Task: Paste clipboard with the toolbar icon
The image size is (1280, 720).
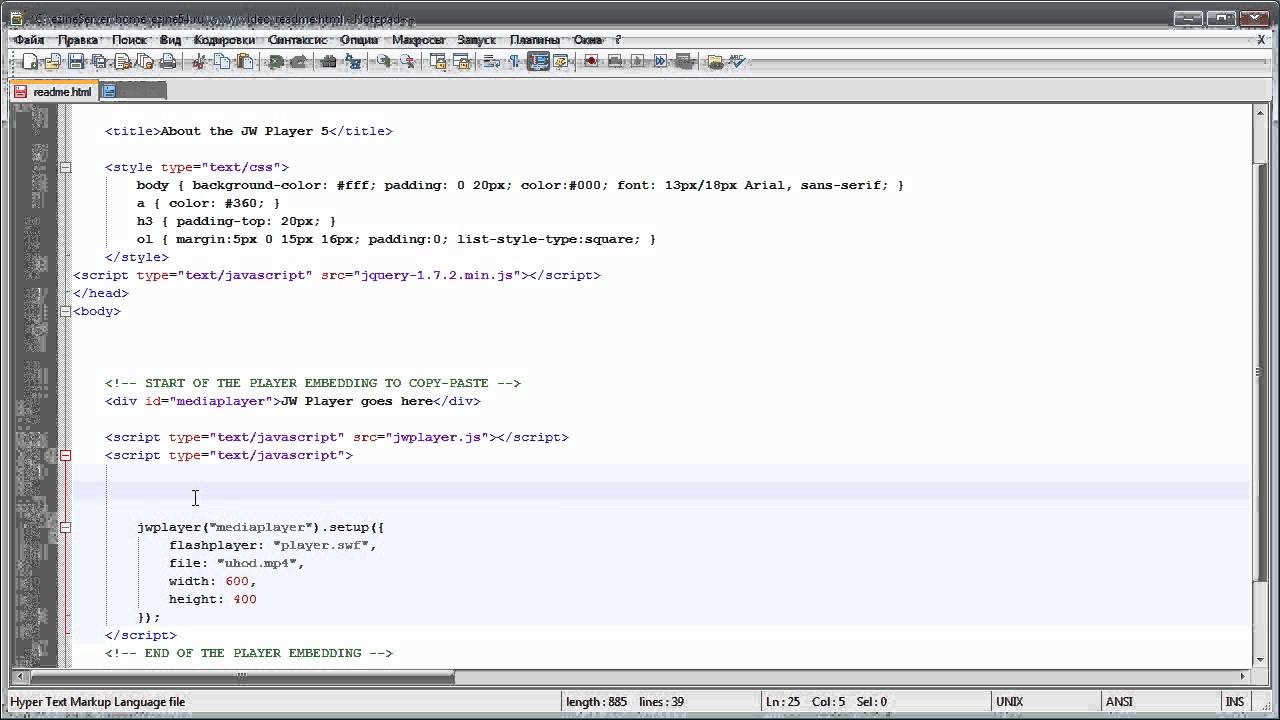Action: (x=245, y=62)
